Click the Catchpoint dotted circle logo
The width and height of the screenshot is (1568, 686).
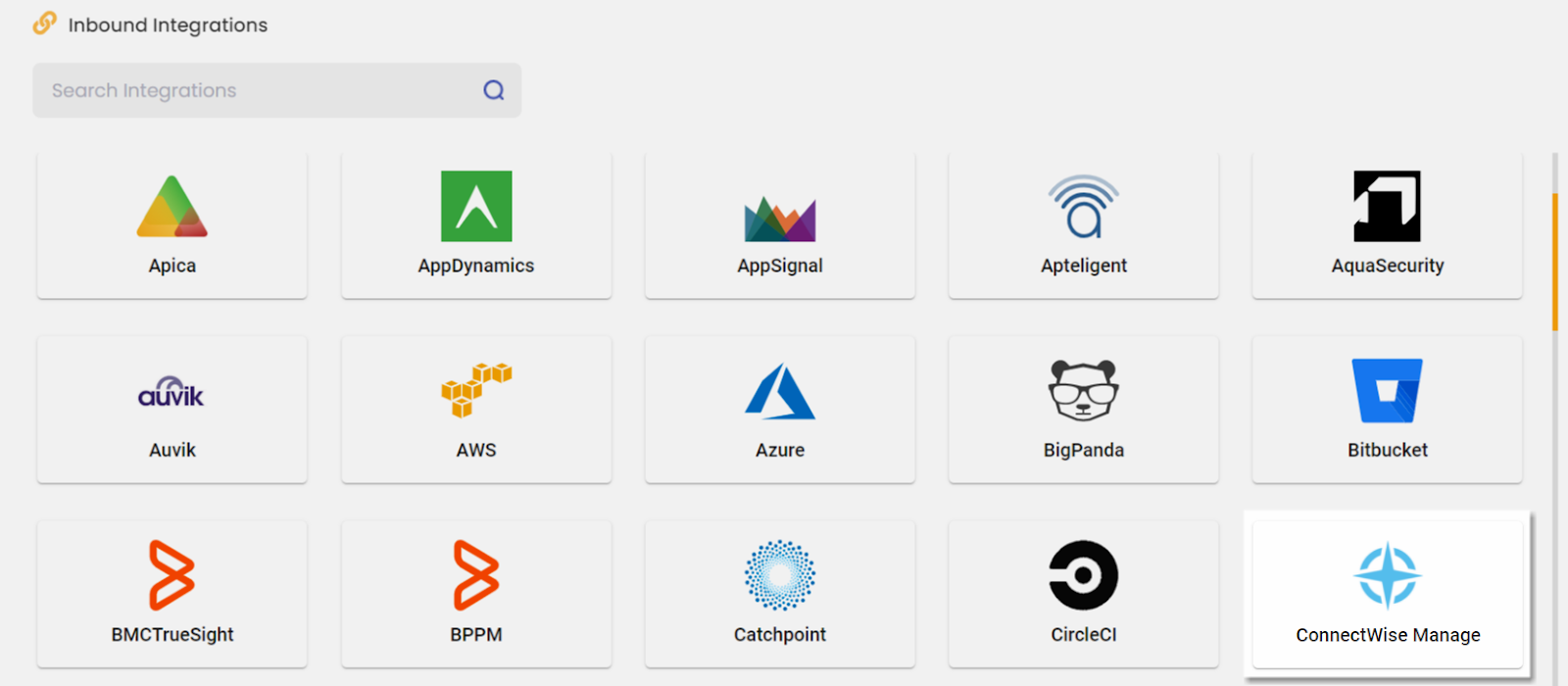tap(780, 575)
